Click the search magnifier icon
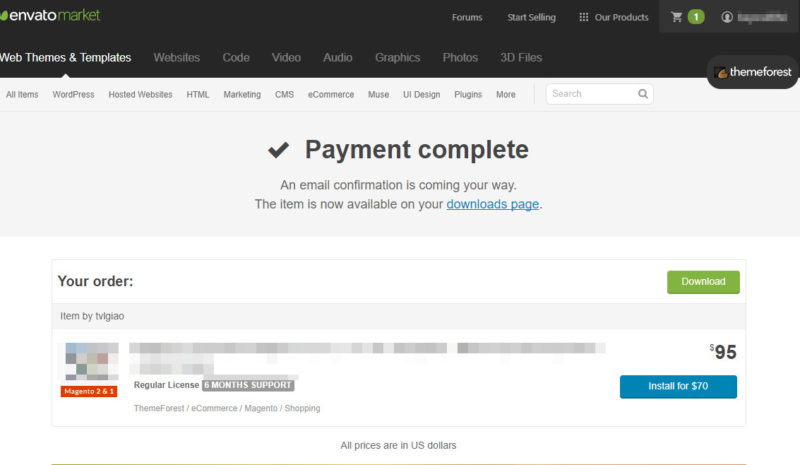Image resolution: width=800 pixels, height=465 pixels. coord(643,94)
